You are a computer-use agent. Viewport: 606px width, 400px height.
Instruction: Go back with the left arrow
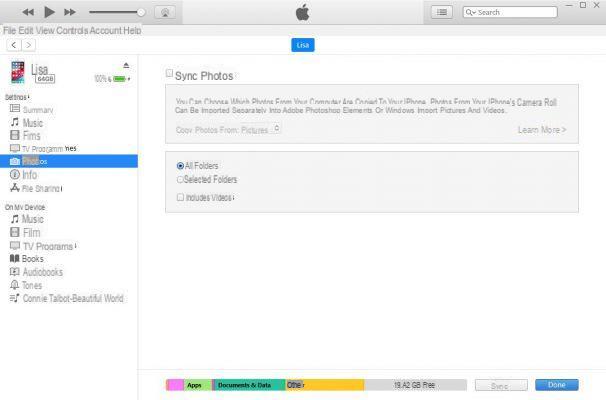[x=14, y=45]
